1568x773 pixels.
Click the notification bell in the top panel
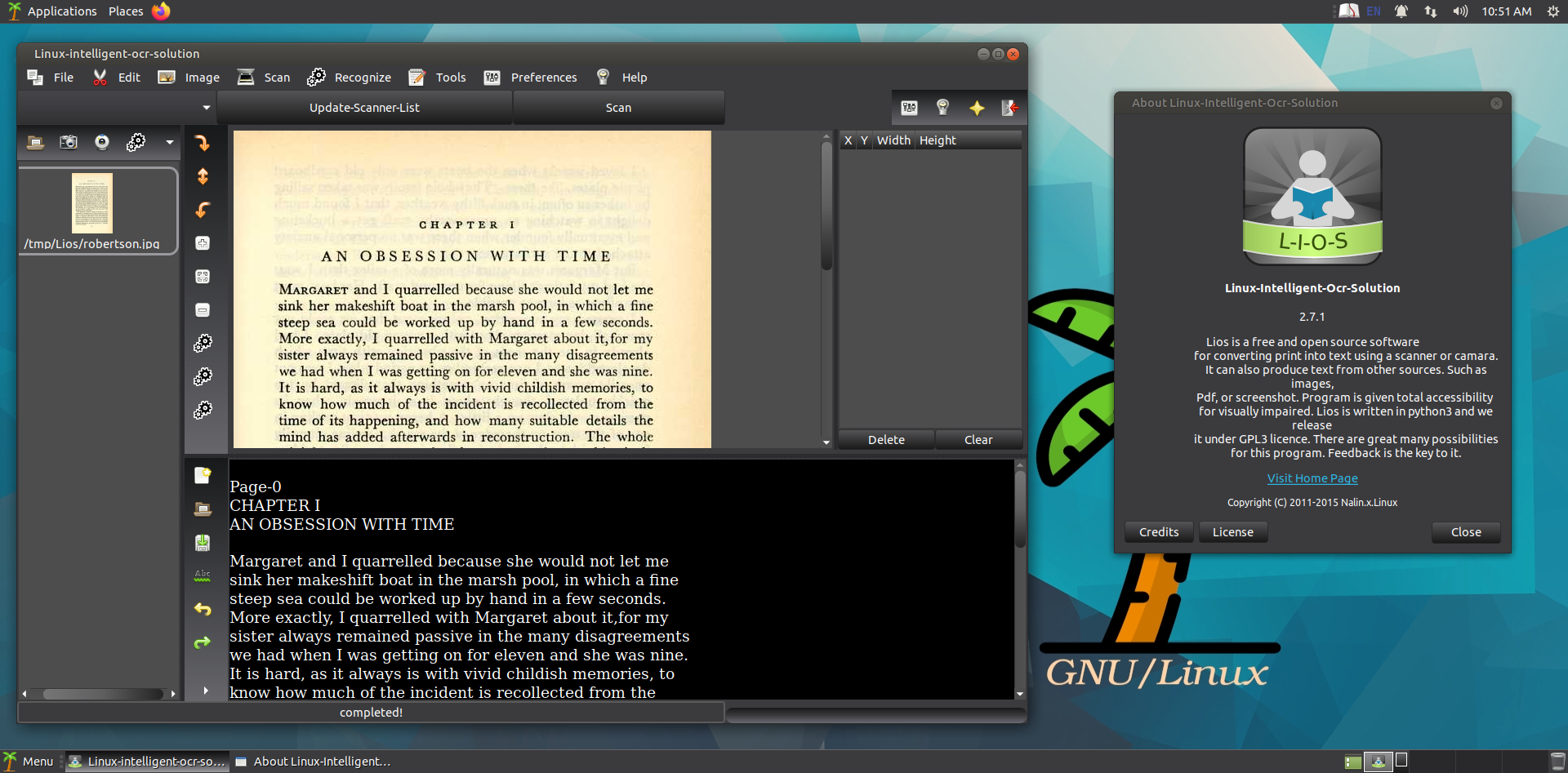coord(1401,11)
